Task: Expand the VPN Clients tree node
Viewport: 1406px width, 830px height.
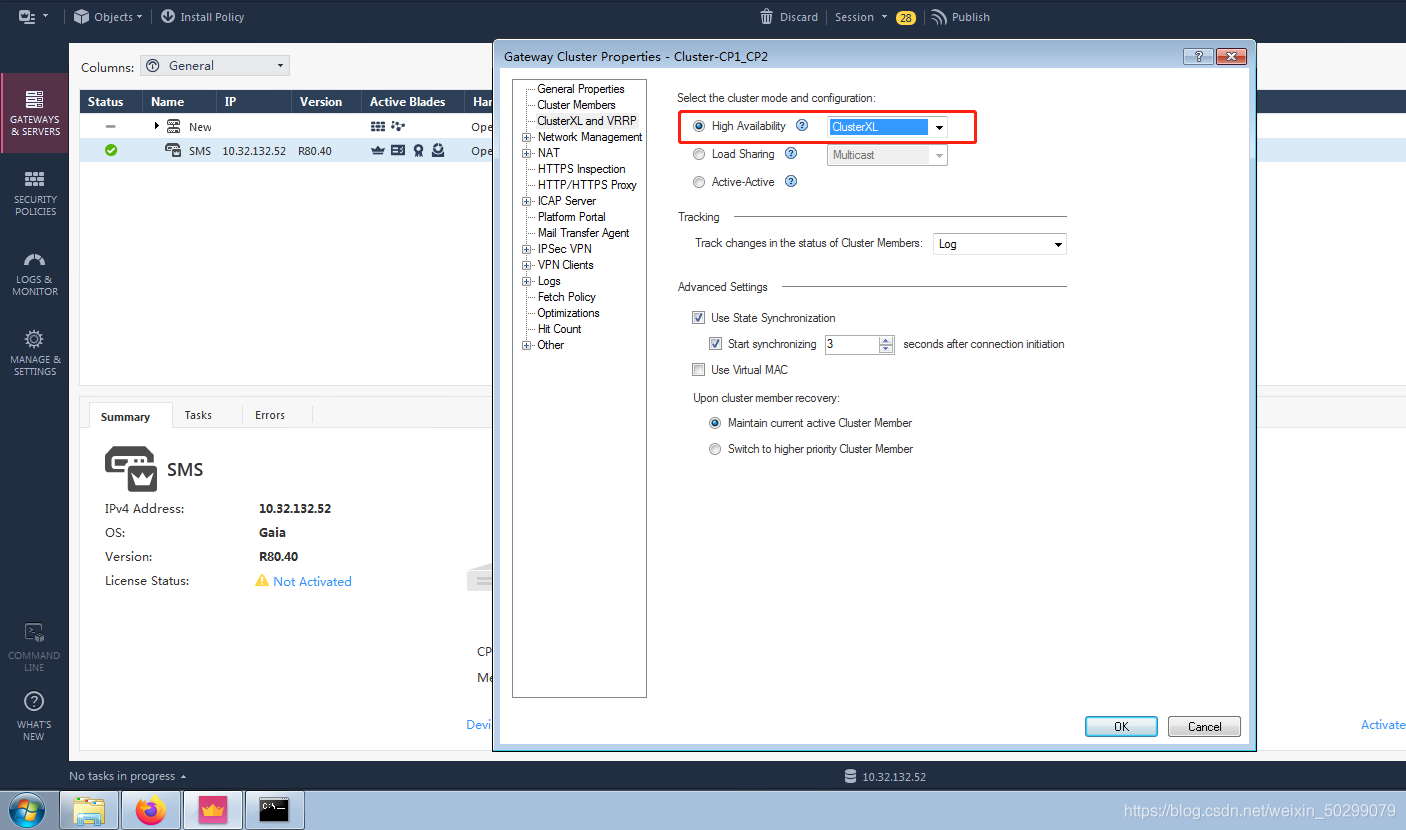Action: pyautogui.click(x=527, y=265)
